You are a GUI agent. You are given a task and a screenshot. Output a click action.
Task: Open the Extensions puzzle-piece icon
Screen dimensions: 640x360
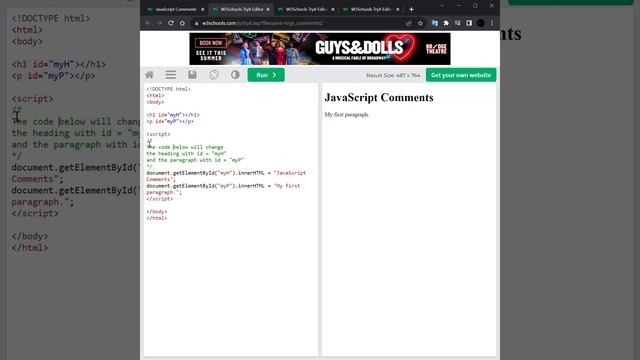click(x=446, y=23)
